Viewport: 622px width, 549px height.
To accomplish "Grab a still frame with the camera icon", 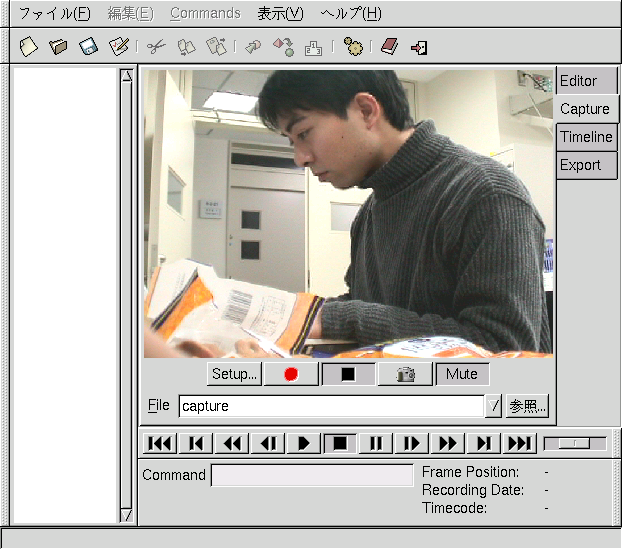I will click(405, 374).
